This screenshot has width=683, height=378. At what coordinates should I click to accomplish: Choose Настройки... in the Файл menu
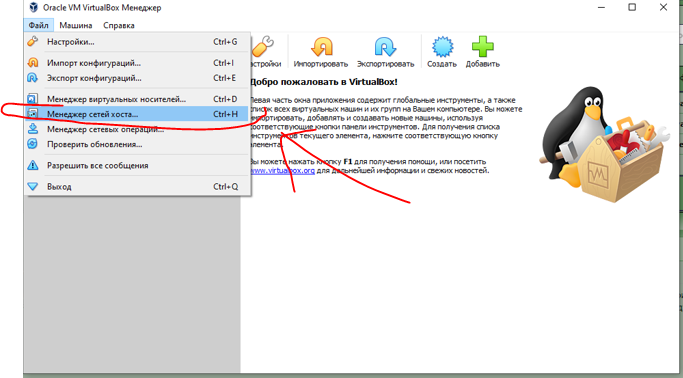tap(137, 42)
